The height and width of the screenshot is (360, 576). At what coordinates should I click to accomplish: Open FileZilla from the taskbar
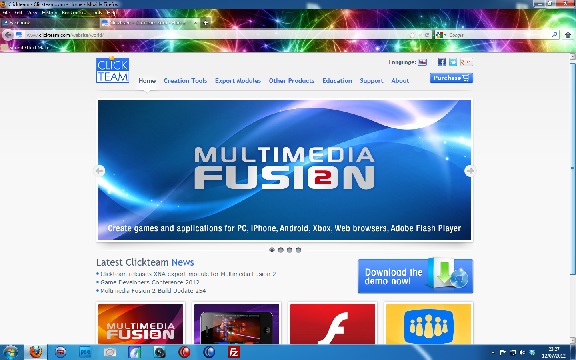coord(234,352)
